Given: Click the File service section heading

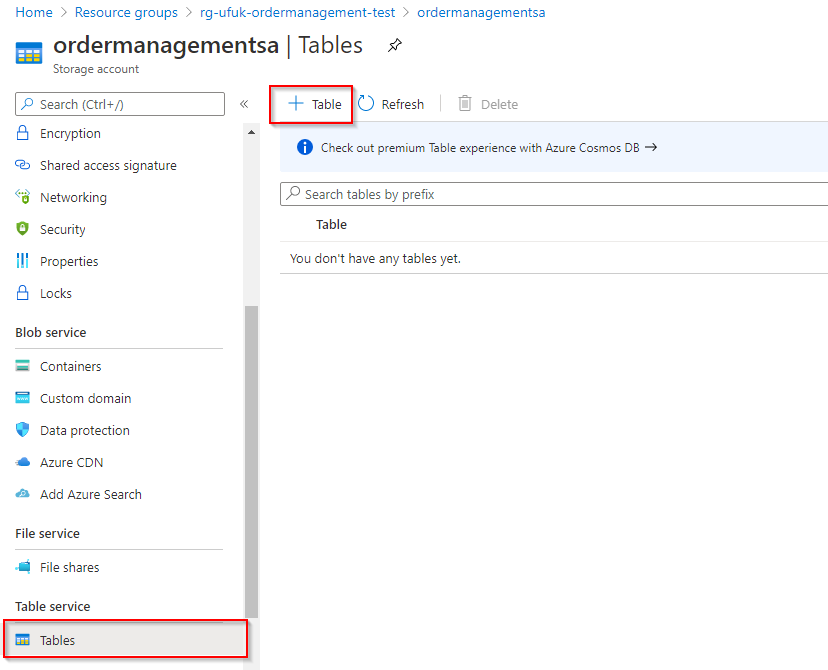Looking at the screenshot, I should tap(48, 533).
